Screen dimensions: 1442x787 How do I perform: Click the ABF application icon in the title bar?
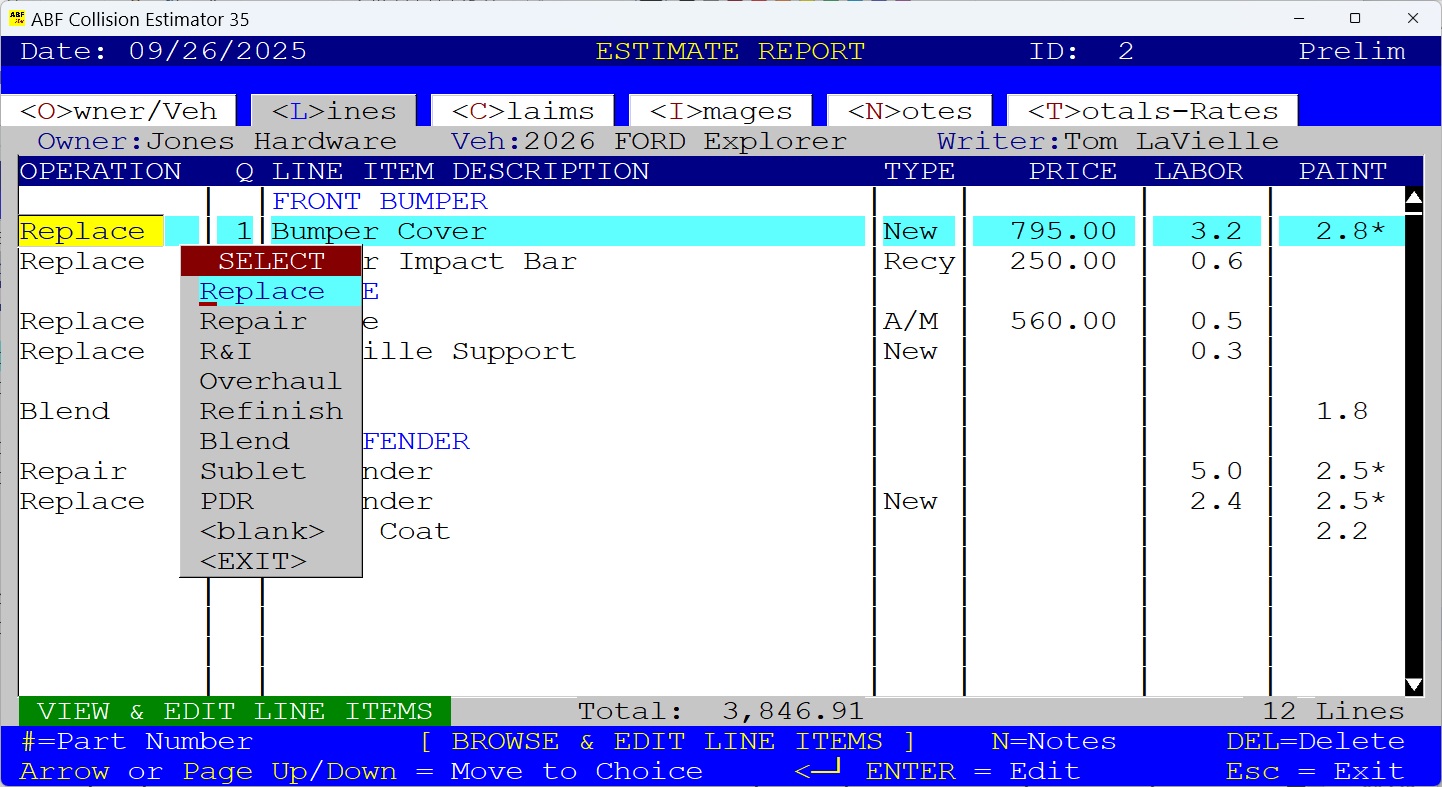coord(18,18)
